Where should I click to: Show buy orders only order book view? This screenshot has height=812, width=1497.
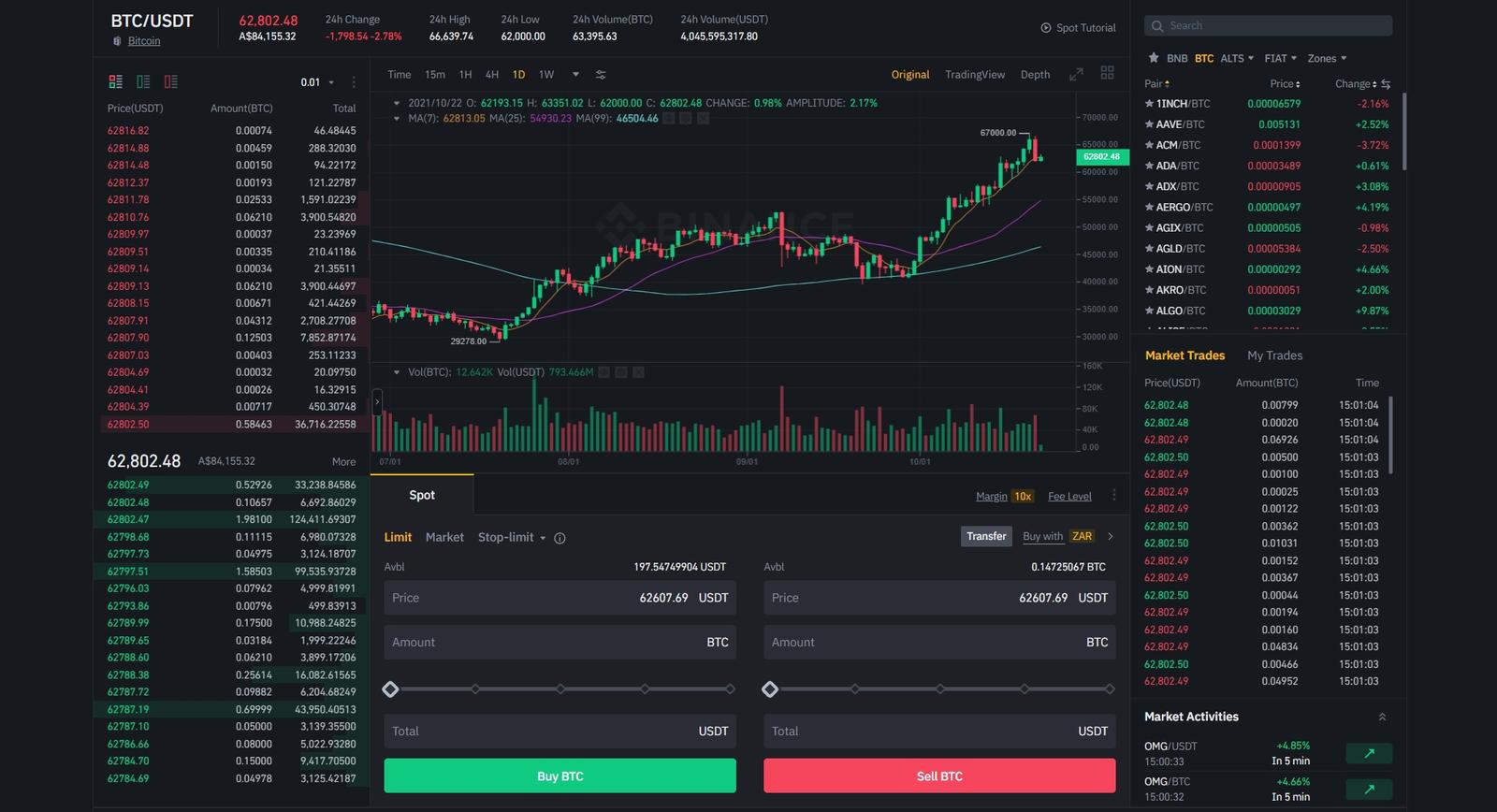[143, 82]
